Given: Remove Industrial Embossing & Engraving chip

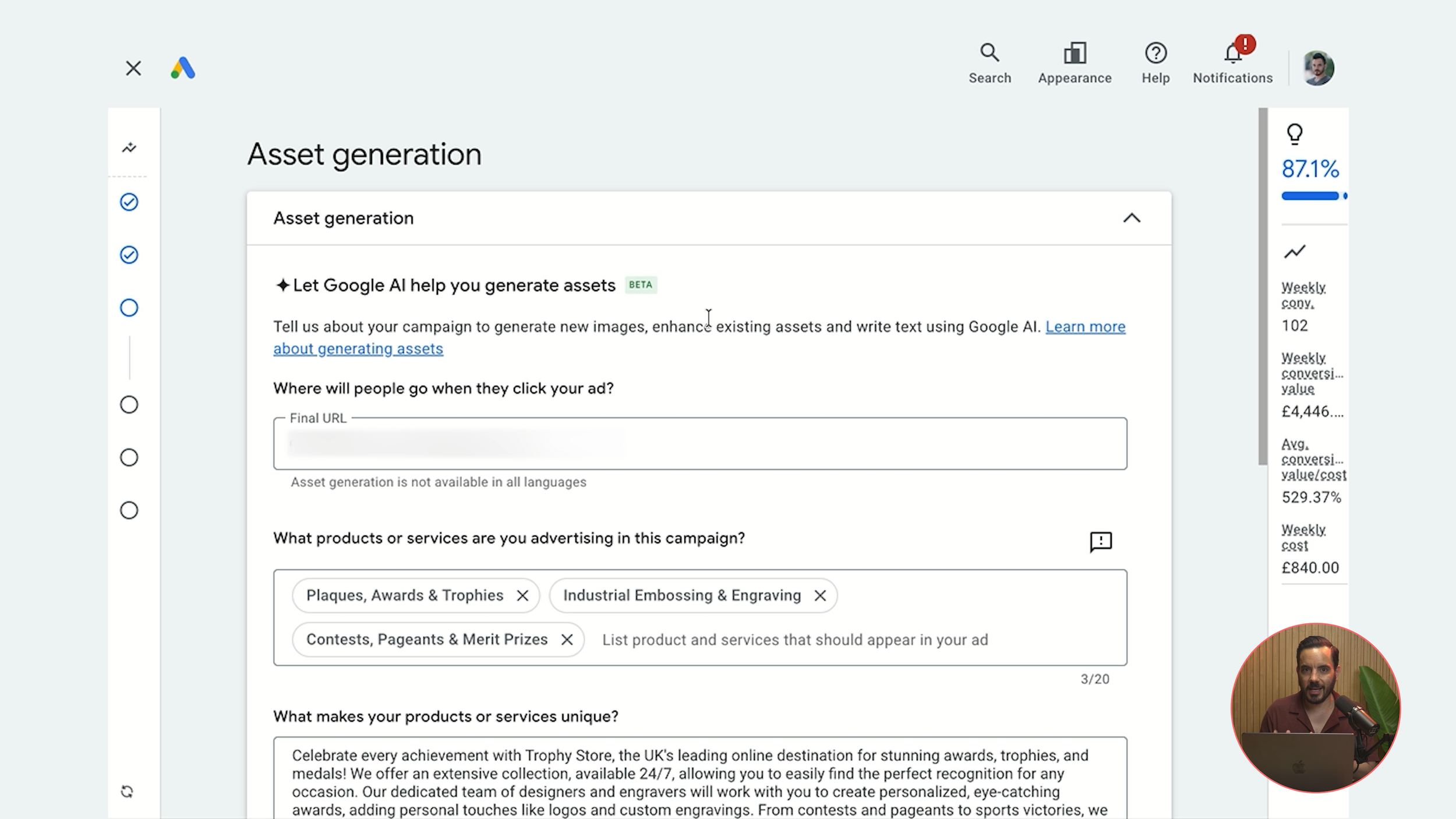Looking at the screenshot, I should click(x=820, y=595).
